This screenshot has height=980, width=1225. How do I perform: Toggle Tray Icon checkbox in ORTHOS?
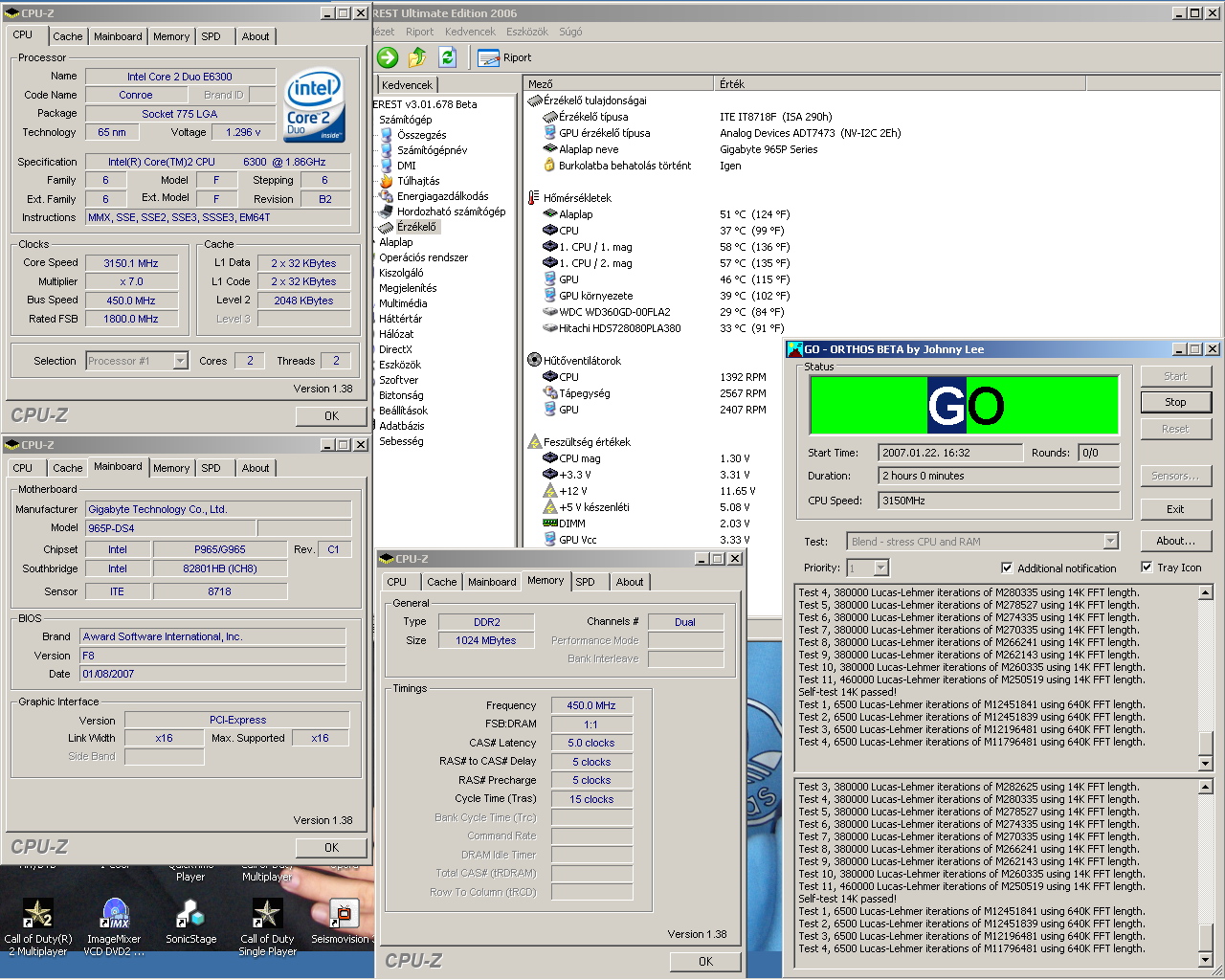coord(1147,567)
